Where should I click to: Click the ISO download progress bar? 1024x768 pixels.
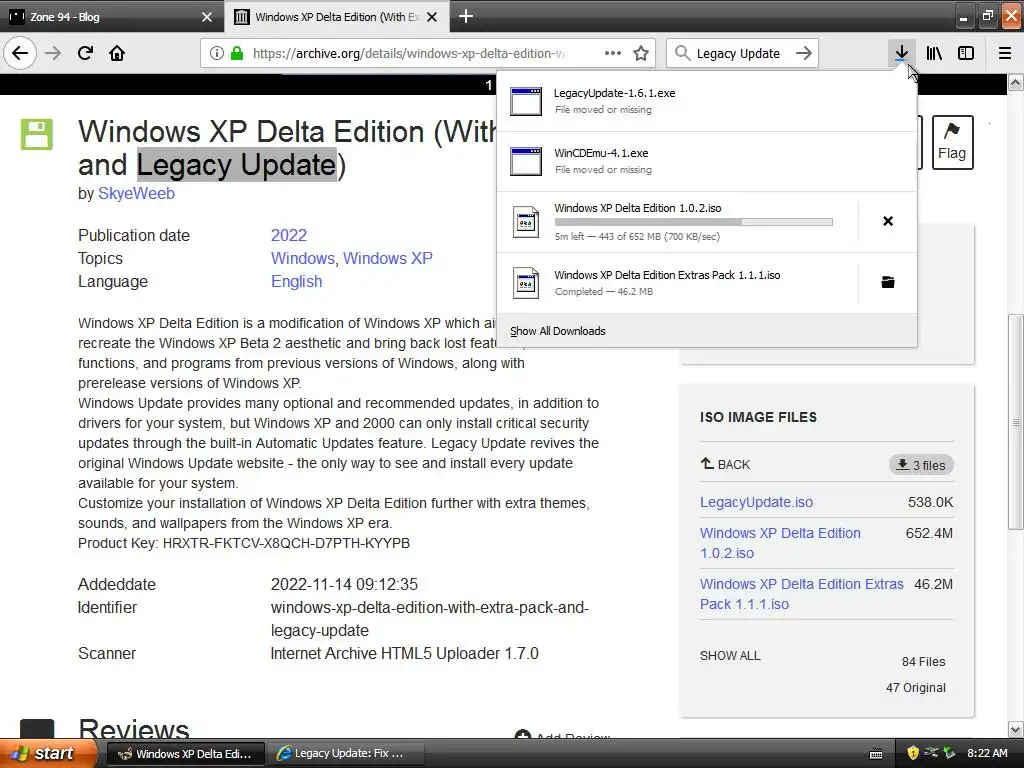694,222
